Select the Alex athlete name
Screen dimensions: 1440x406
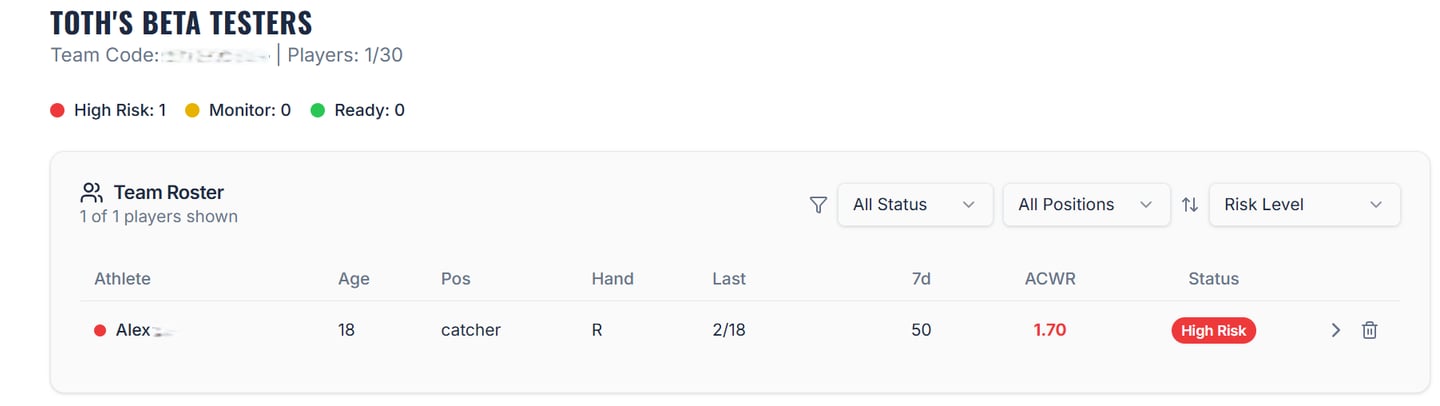click(x=133, y=330)
